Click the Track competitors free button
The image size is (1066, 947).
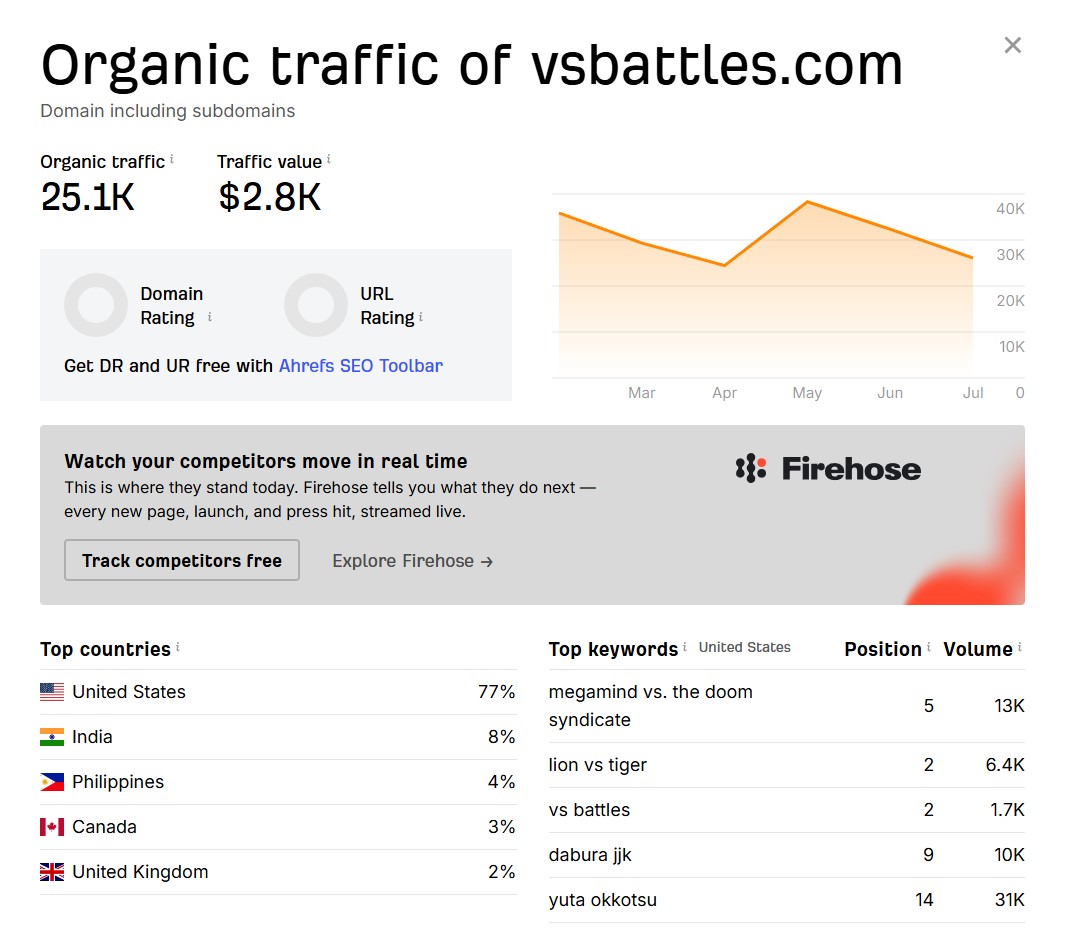pos(182,560)
